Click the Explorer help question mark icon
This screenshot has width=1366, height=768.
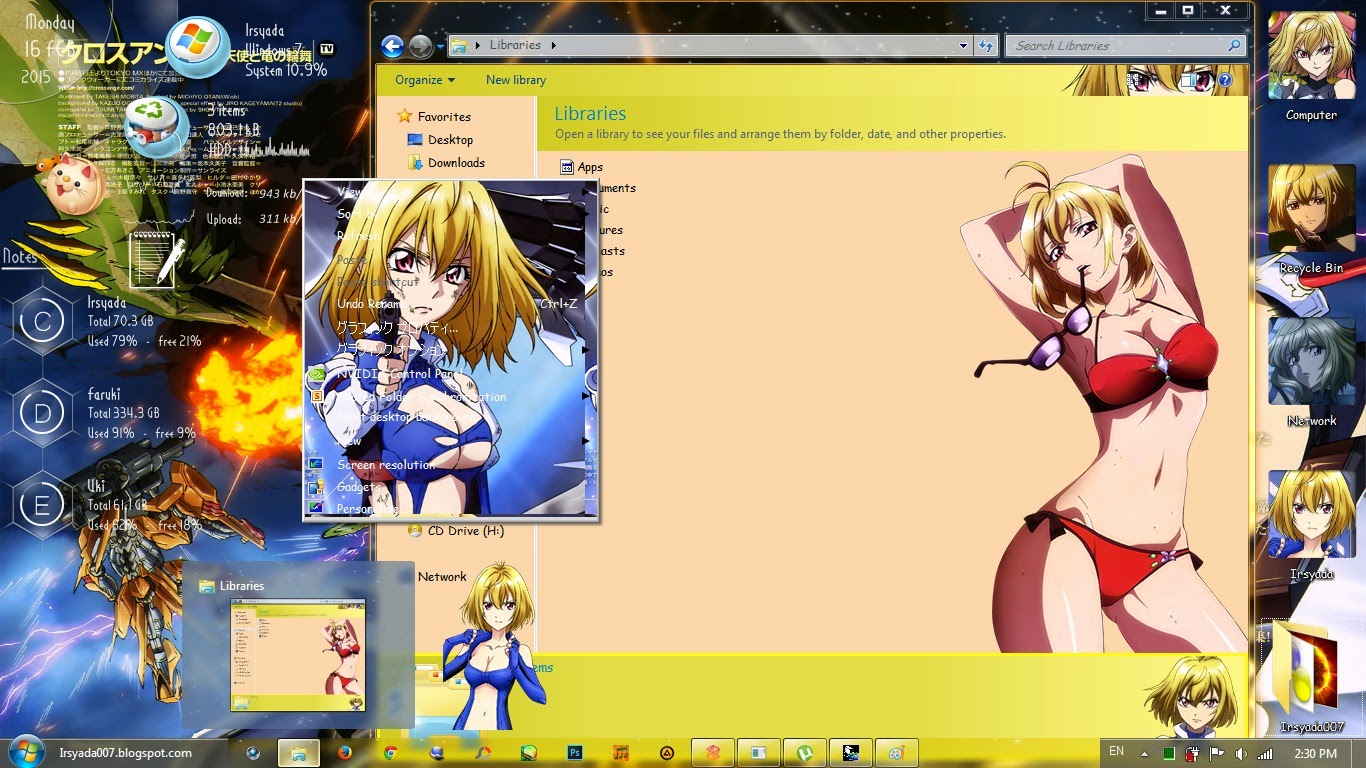(x=1224, y=80)
